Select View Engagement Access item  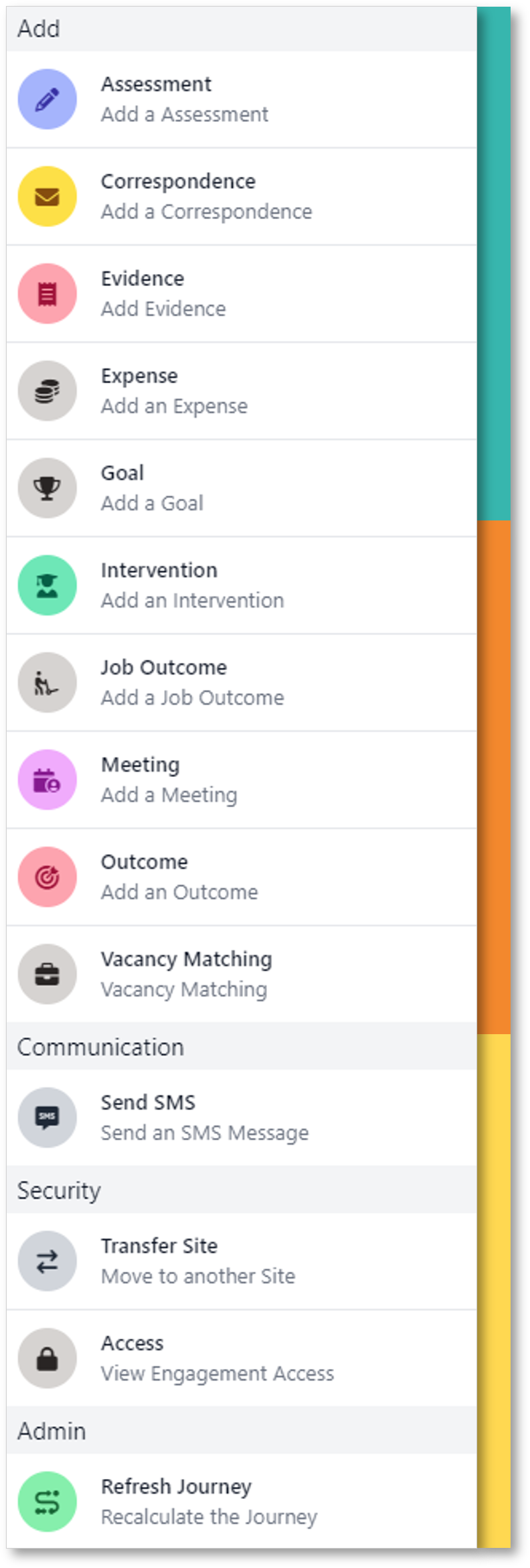[x=217, y=1373]
